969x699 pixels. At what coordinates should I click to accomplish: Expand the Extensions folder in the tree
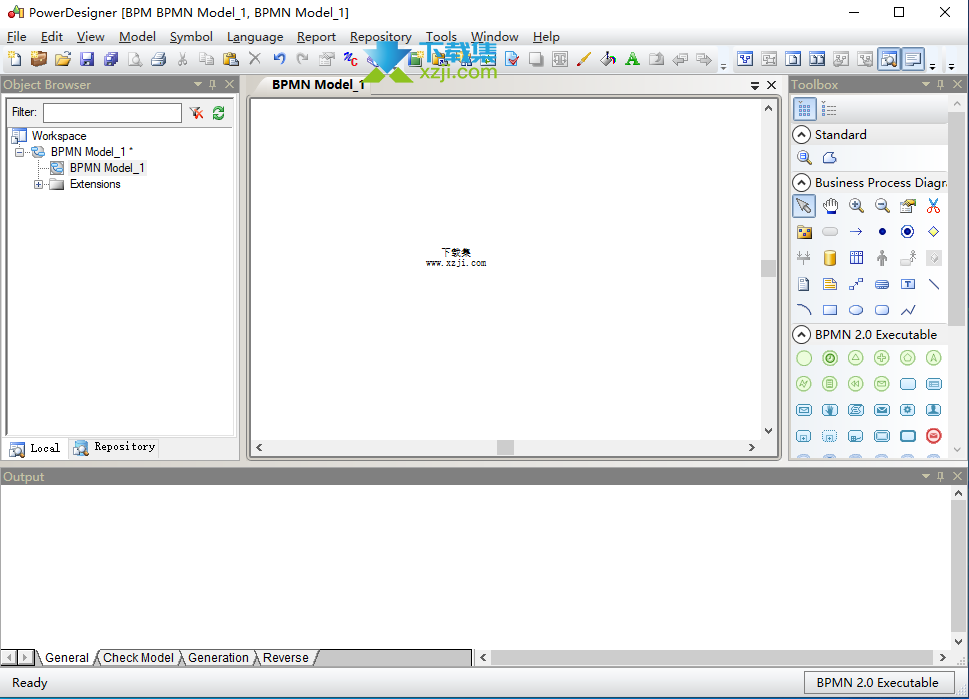click(38, 184)
